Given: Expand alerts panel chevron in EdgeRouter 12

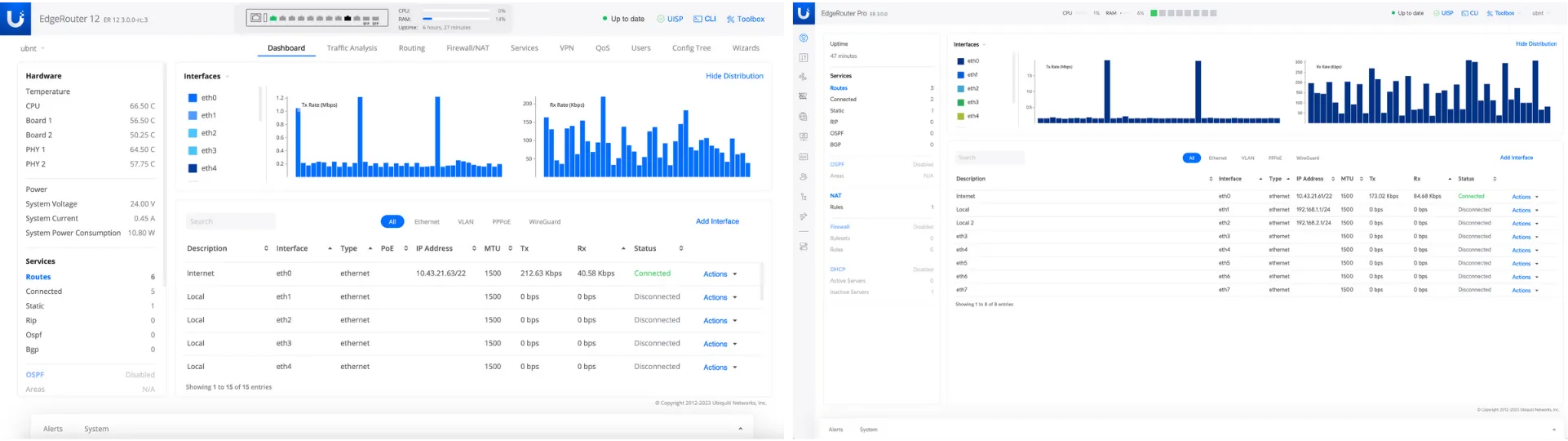Looking at the screenshot, I should (x=740, y=429).
